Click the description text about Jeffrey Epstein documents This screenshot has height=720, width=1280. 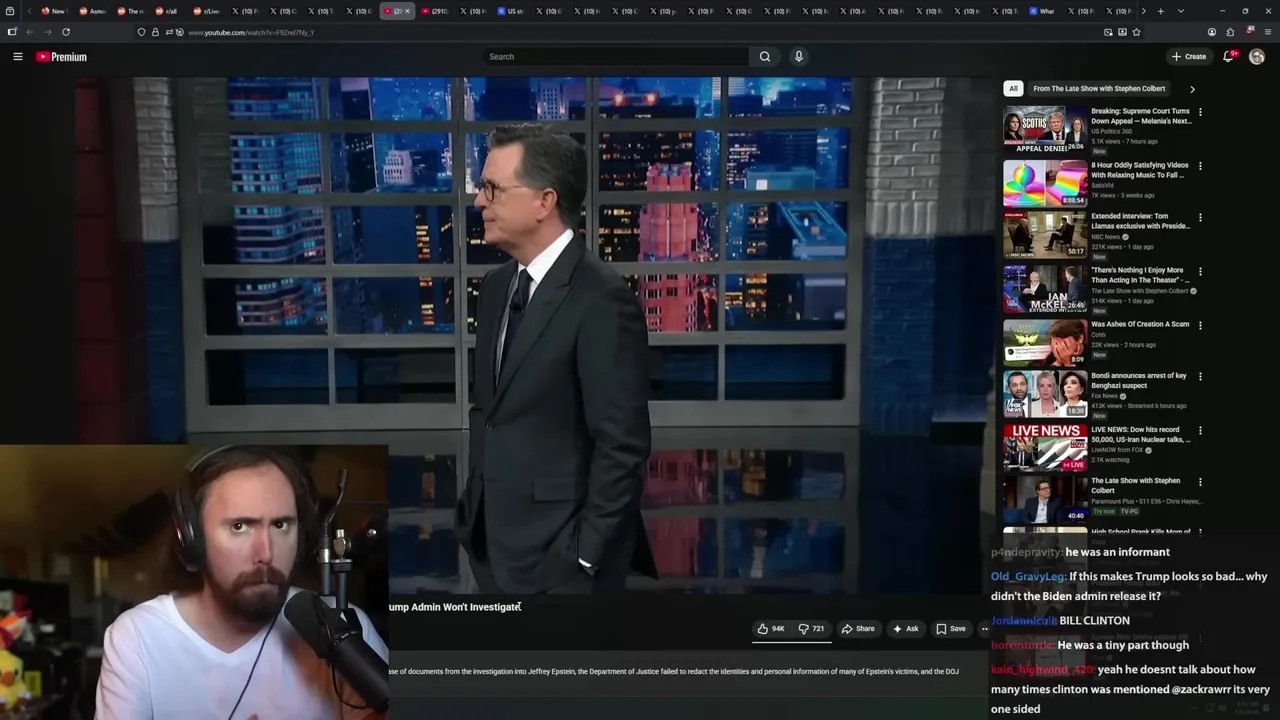(674, 672)
